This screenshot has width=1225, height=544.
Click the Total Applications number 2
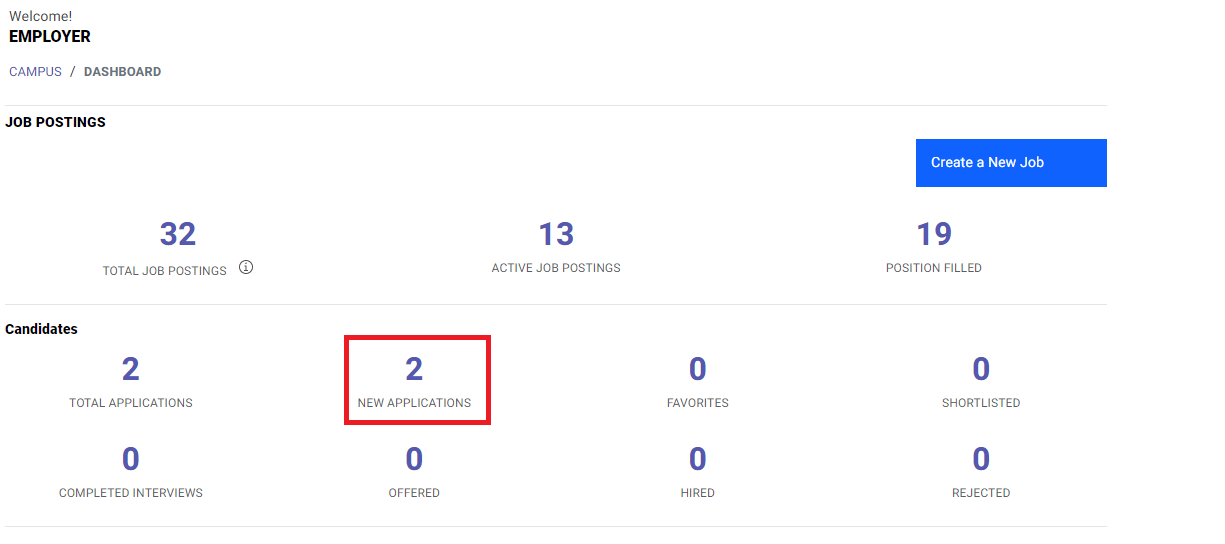131,369
